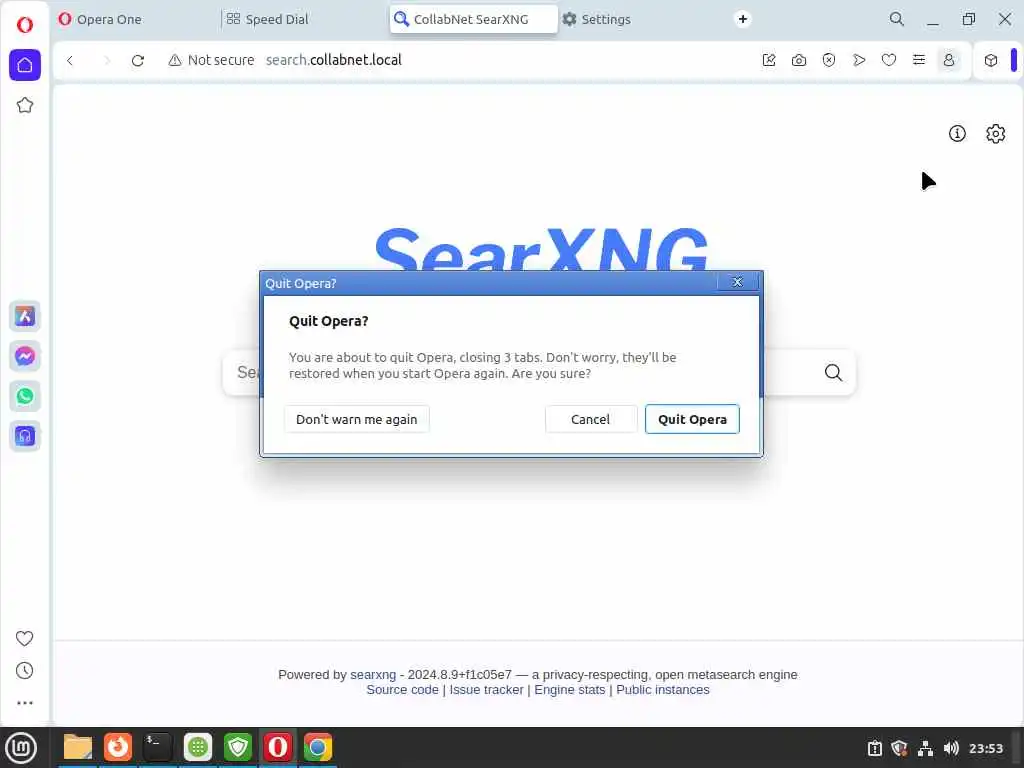The height and width of the screenshot is (768, 1024).
Task: Open Files folder in taskbar
Action: click(78, 748)
